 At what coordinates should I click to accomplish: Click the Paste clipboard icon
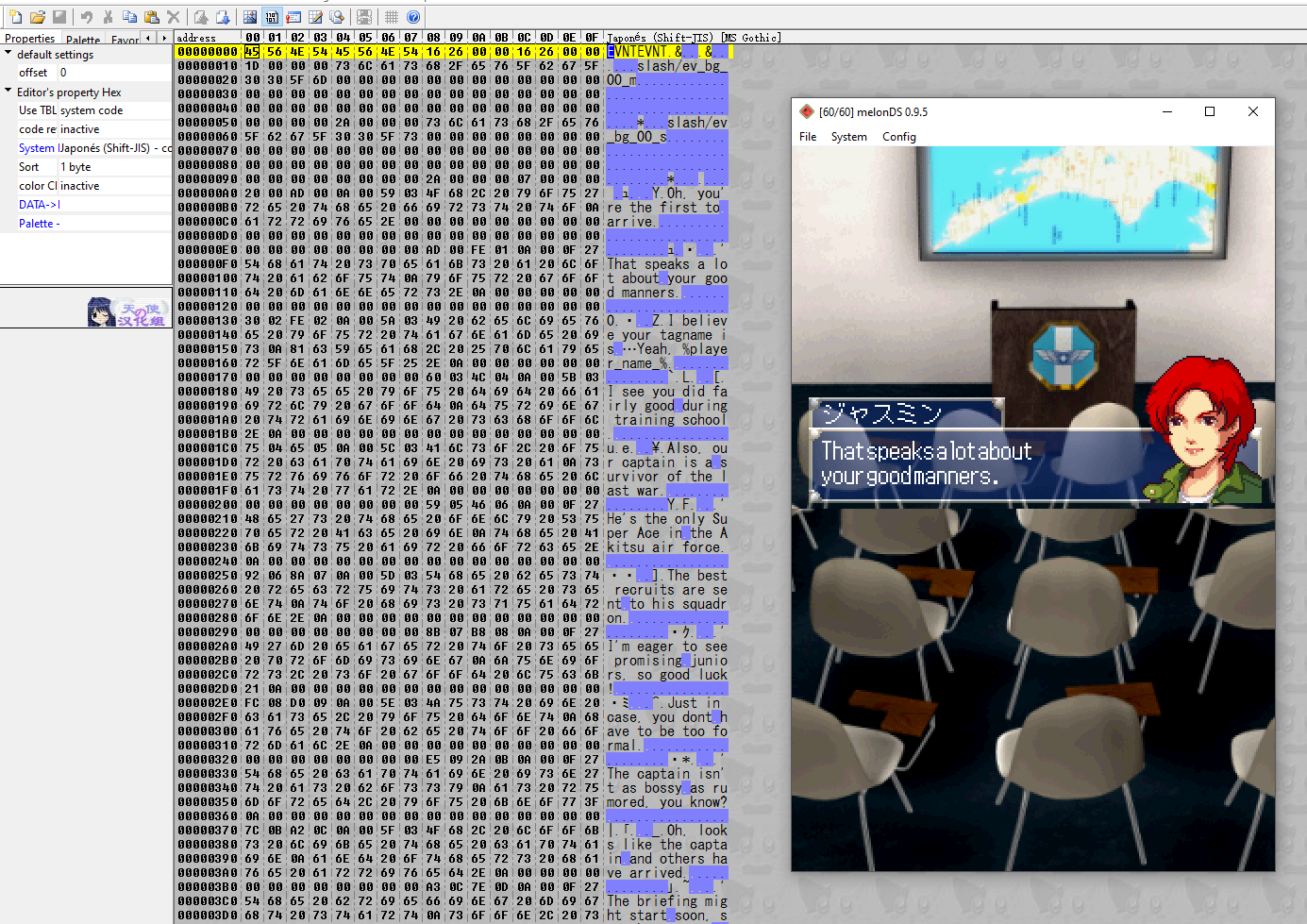point(151,17)
